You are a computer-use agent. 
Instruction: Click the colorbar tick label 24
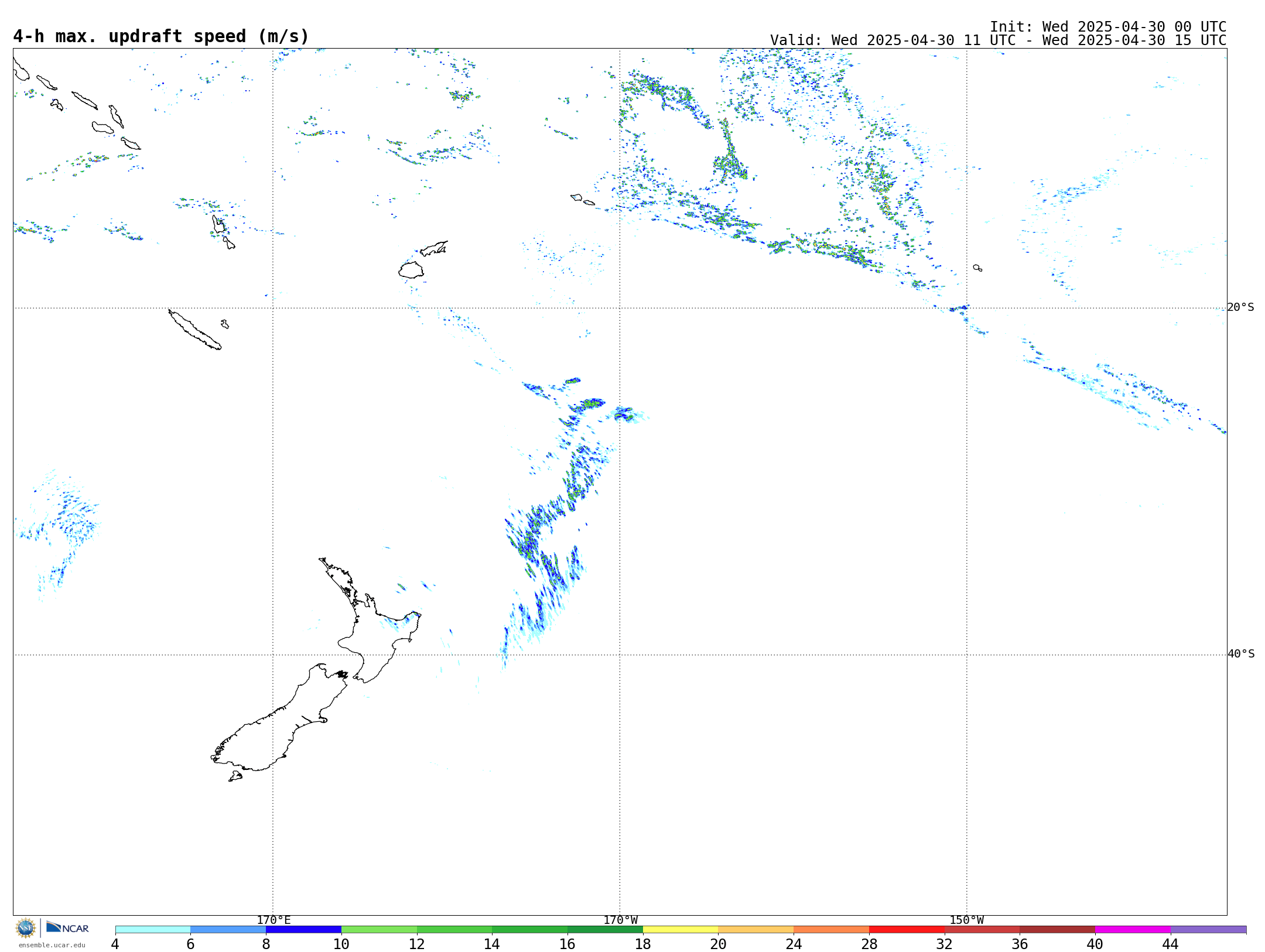[794, 944]
